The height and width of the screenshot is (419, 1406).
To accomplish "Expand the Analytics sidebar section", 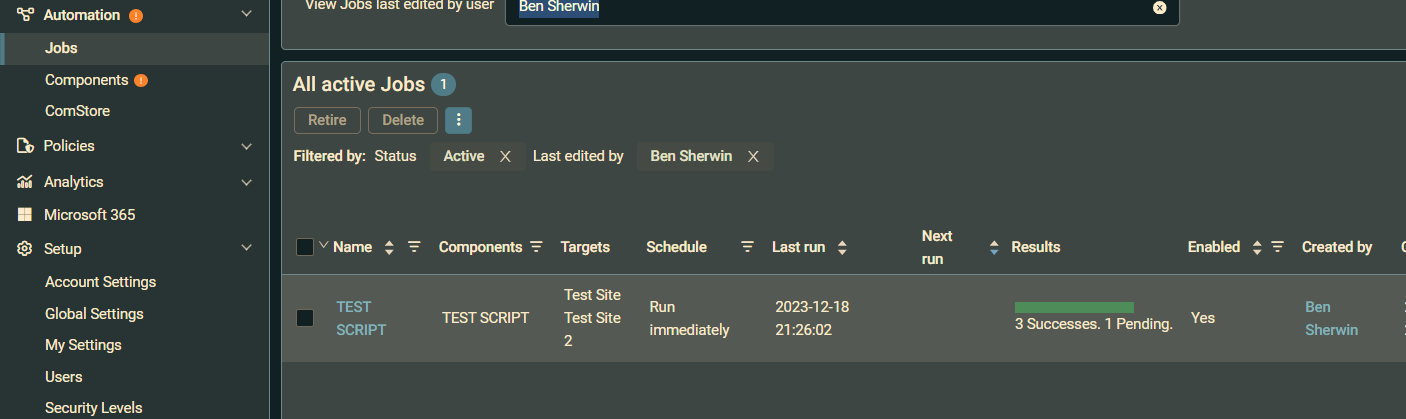I will (247, 182).
